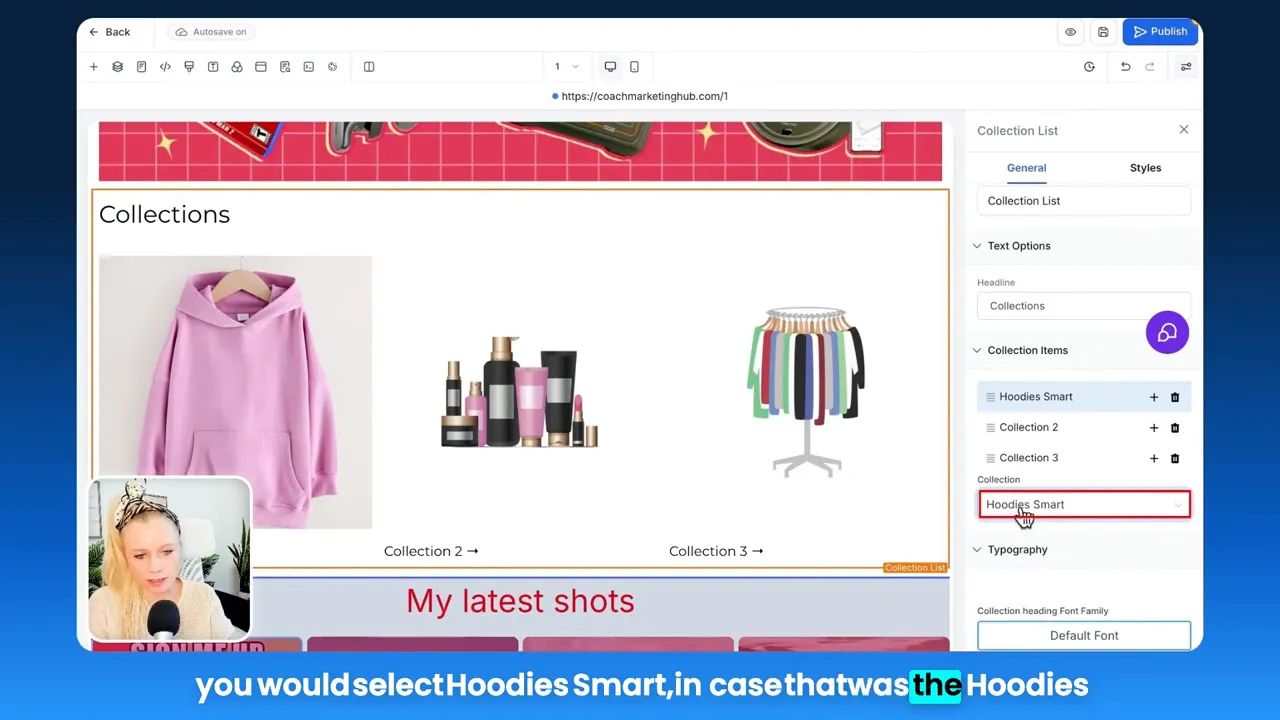Open the pages document icon in toolbar

141,67
